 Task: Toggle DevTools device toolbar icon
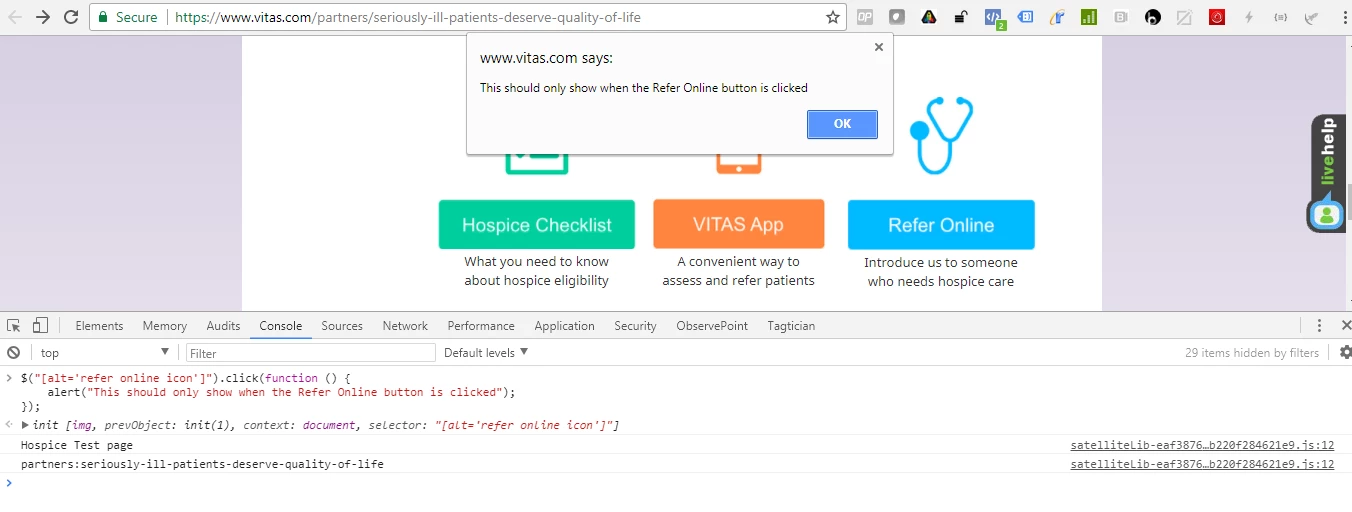click(x=40, y=325)
